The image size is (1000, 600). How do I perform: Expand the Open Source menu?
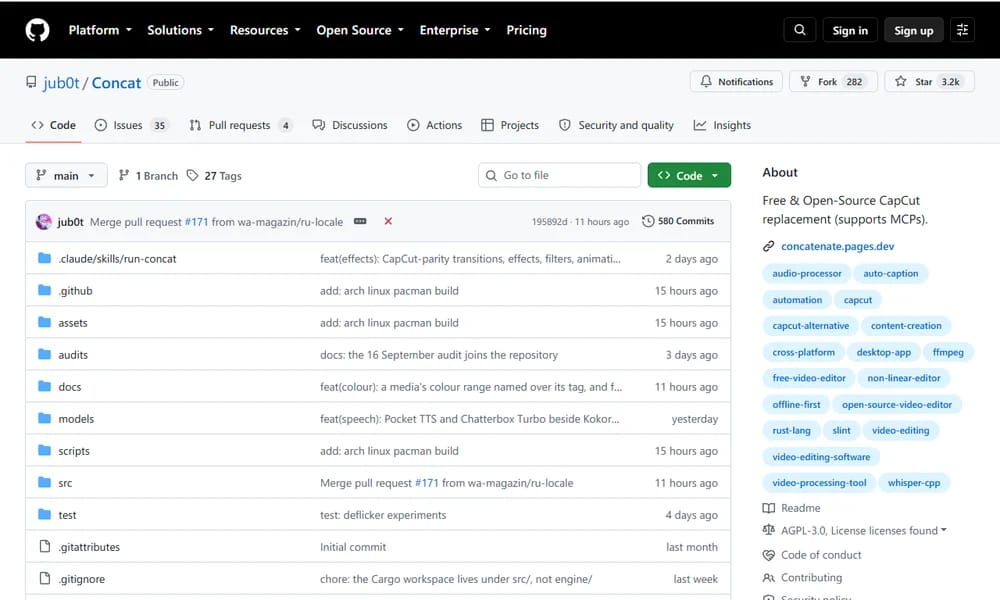tap(360, 30)
